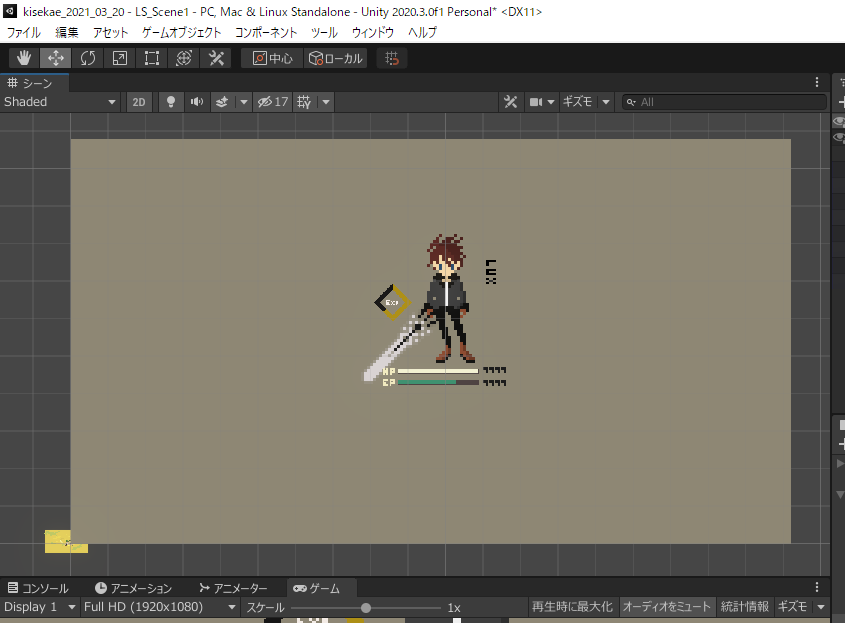Toggle grid snapping icon
This screenshot has height=623, width=845.
pyautogui.click(x=392, y=58)
